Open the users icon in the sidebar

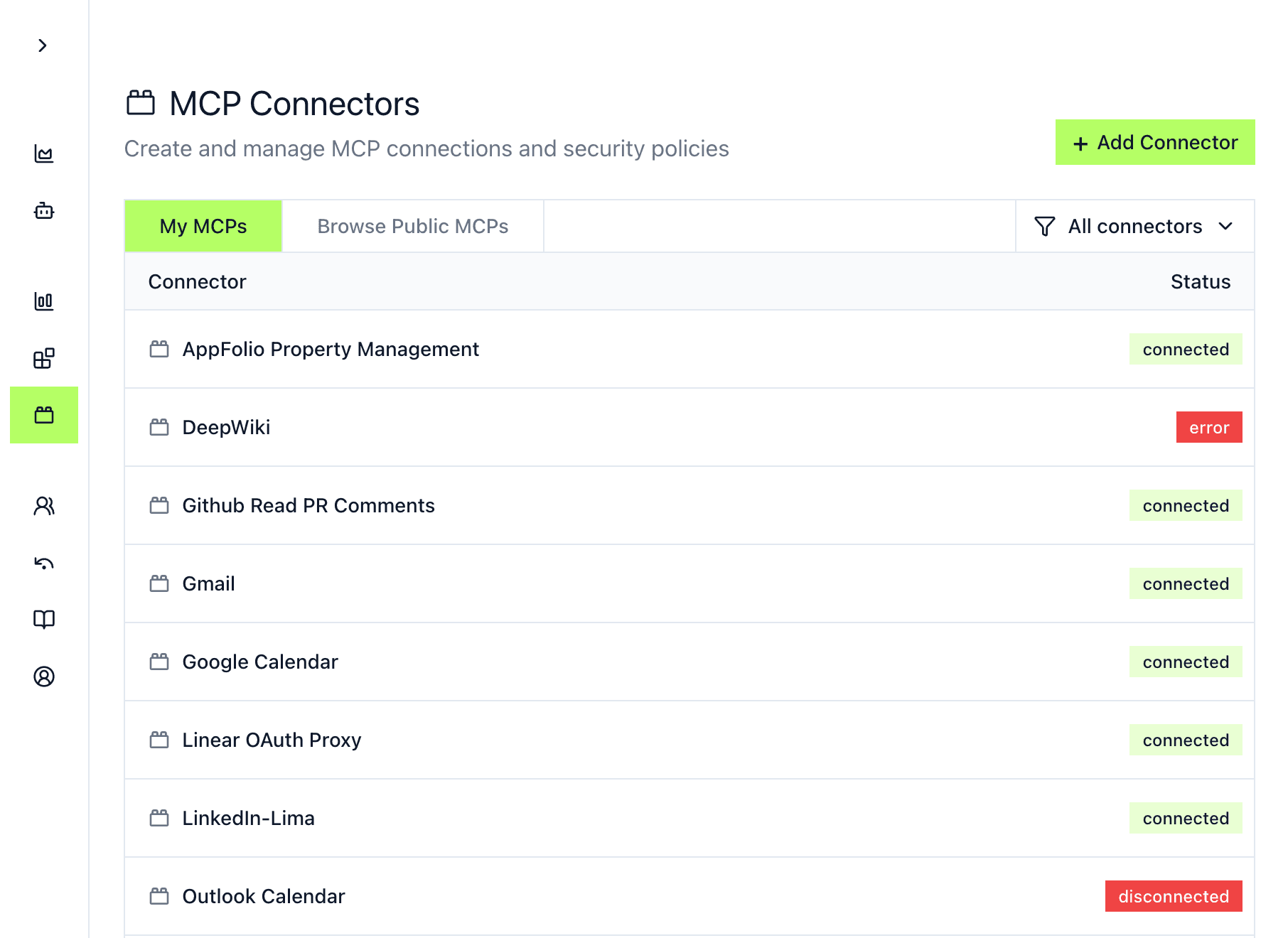44,506
